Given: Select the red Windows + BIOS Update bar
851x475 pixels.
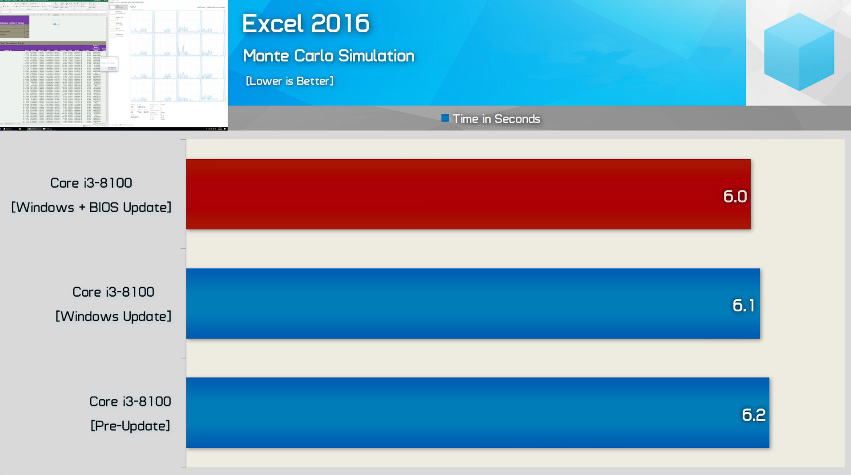Looking at the screenshot, I should point(468,194).
